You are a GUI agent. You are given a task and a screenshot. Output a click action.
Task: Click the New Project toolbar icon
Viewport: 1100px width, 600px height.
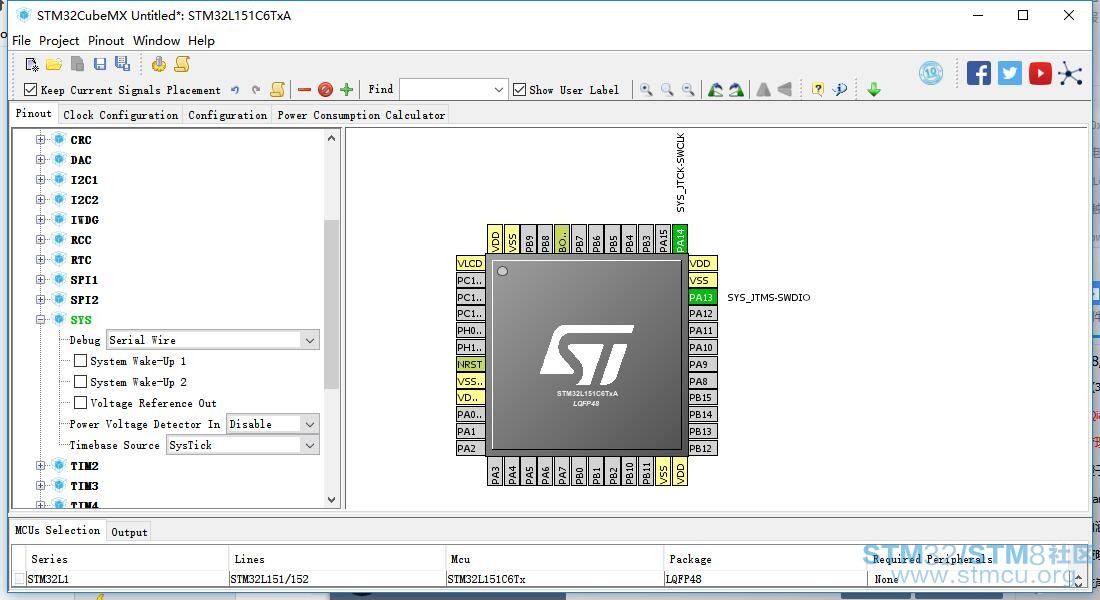pyautogui.click(x=32, y=65)
